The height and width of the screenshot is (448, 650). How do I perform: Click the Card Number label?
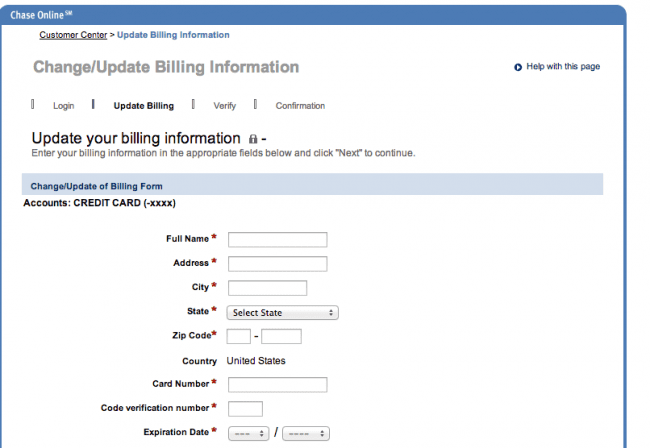click(180, 384)
